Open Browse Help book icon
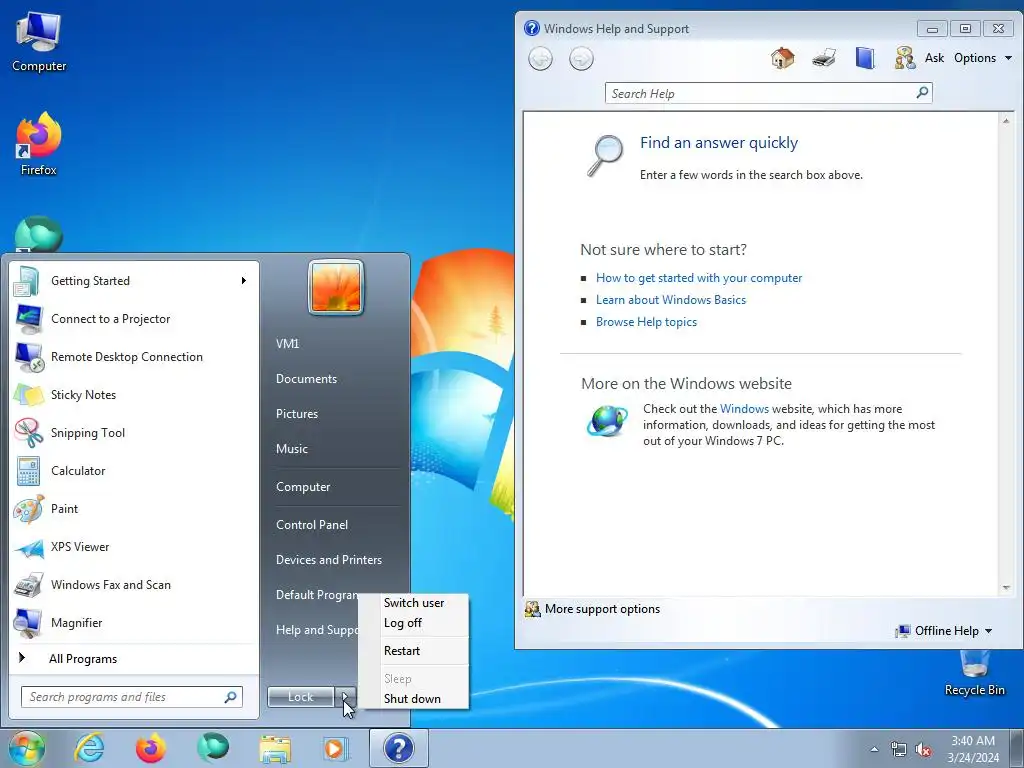 tap(865, 58)
